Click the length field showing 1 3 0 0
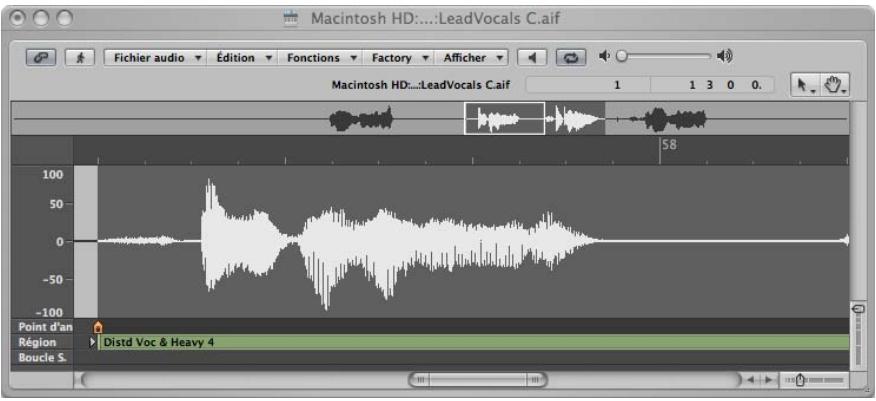 (712, 85)
